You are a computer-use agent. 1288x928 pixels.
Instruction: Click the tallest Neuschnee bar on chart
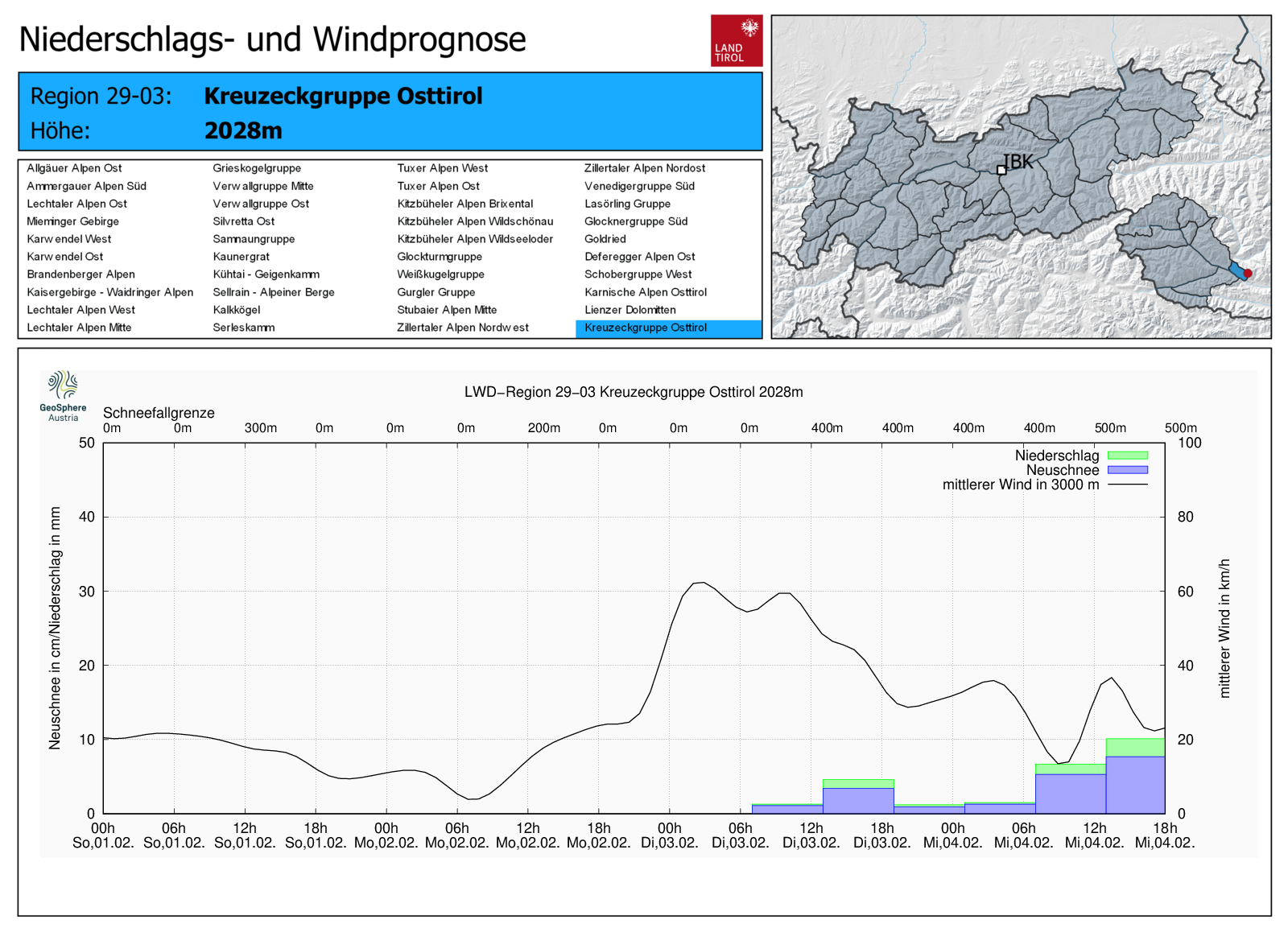1135,785
